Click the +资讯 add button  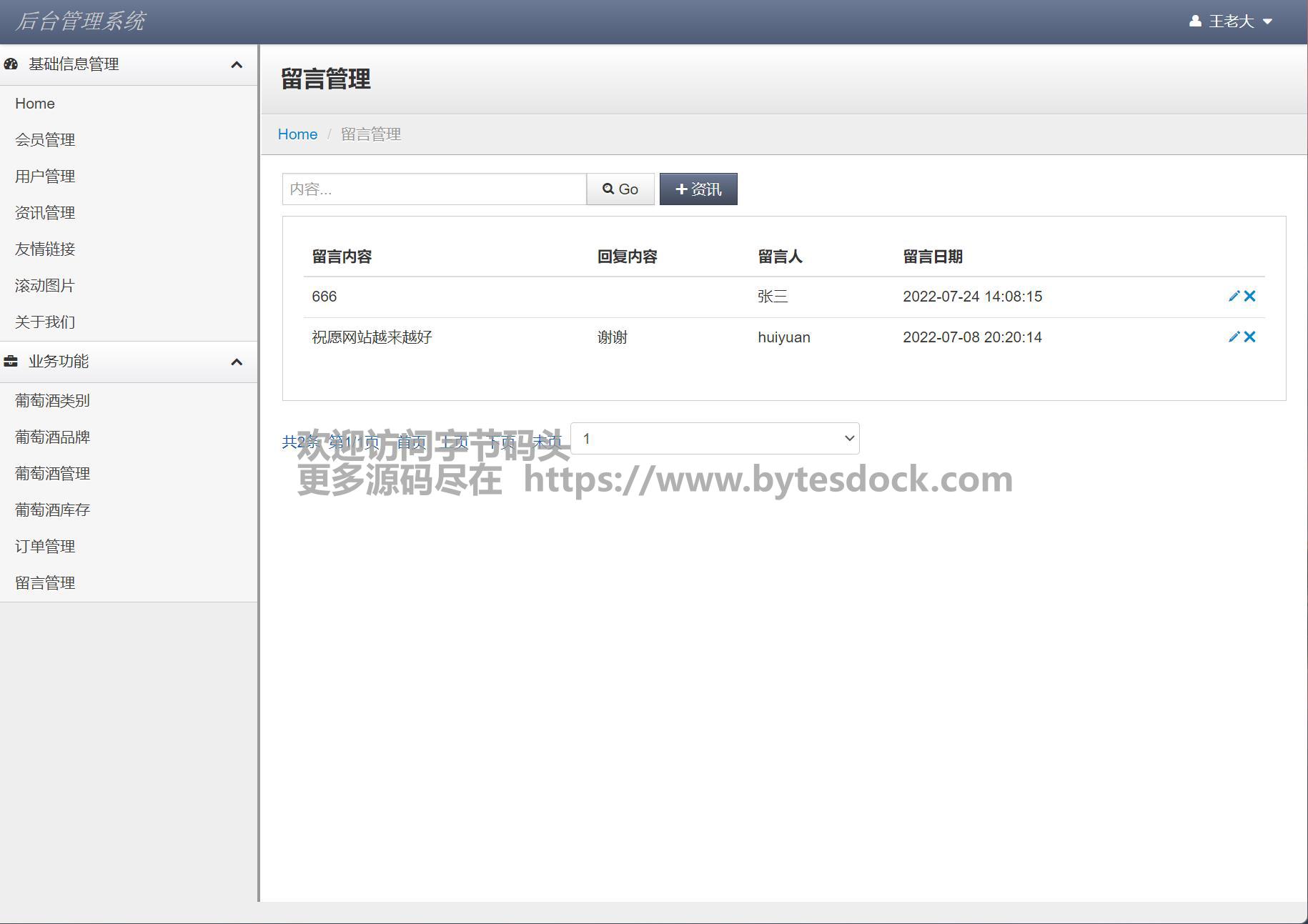698,189
